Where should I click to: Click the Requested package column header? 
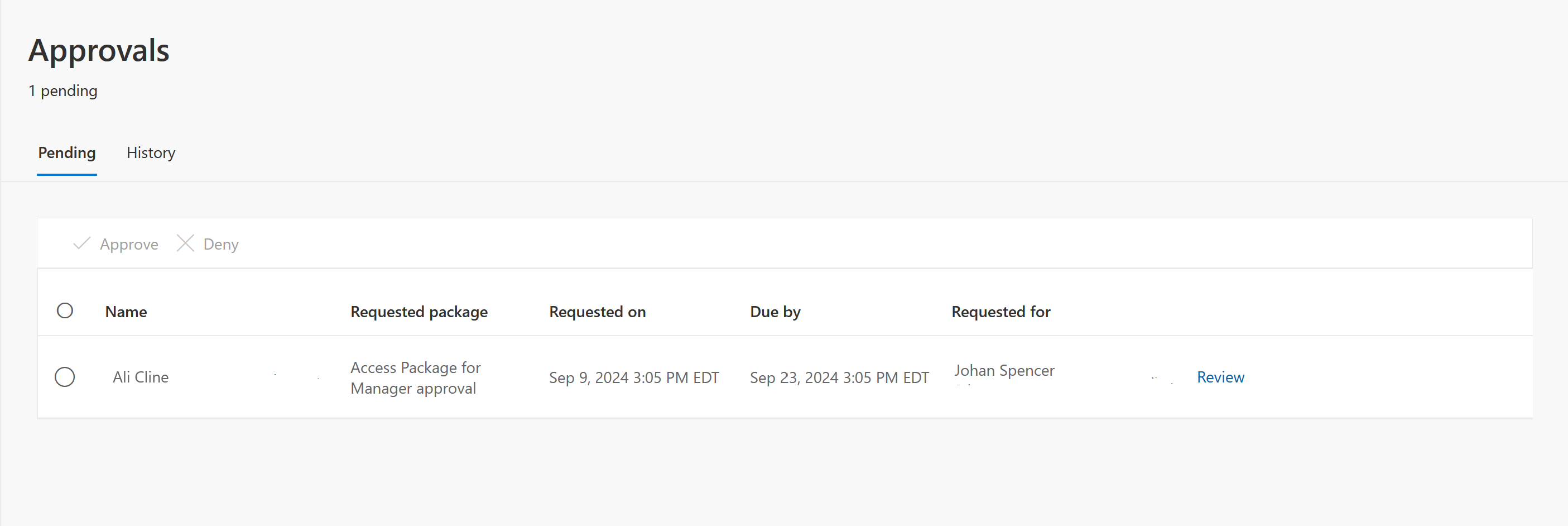[x=419, y=312]
